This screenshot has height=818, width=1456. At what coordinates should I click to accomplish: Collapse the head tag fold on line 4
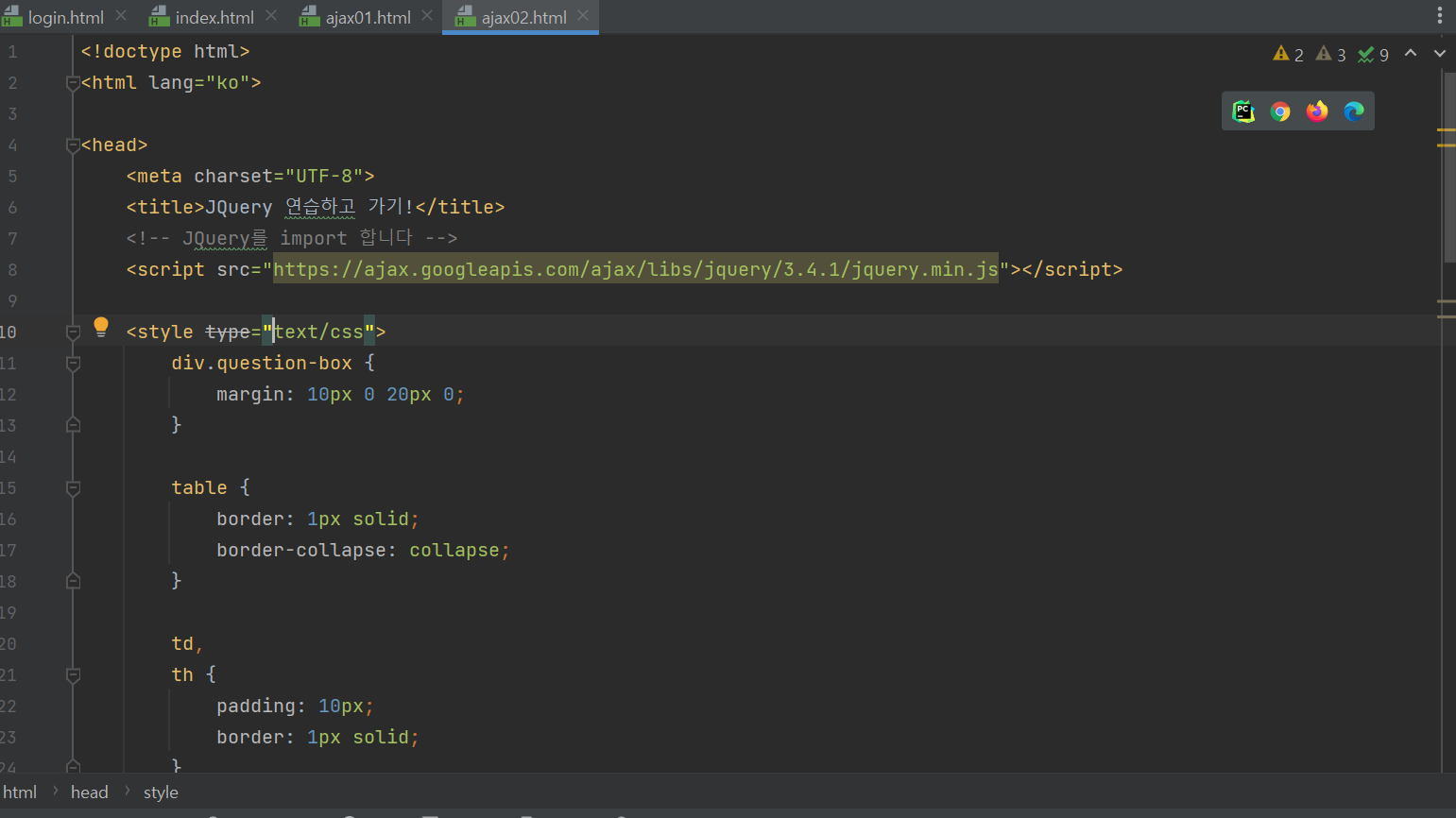73,145
